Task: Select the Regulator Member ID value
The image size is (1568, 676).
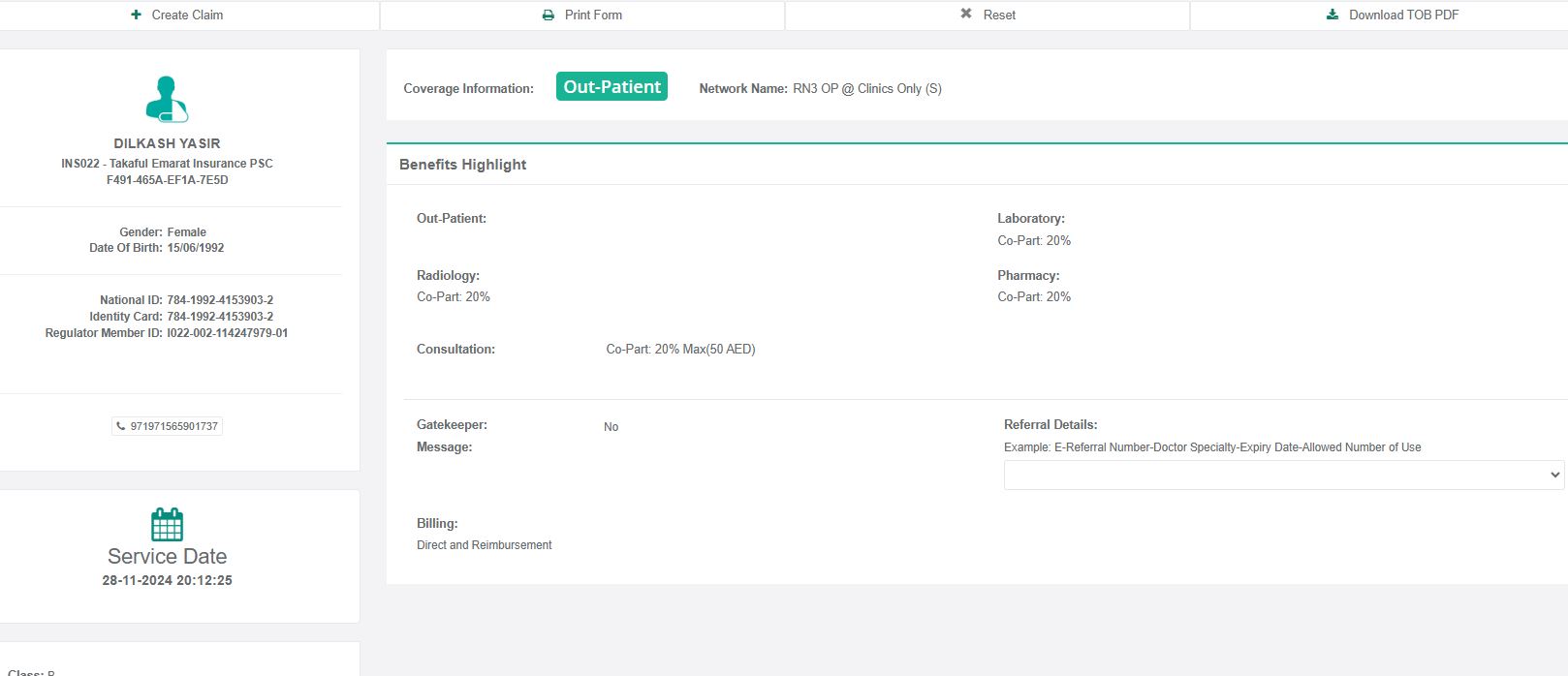Action: [227, 333]
